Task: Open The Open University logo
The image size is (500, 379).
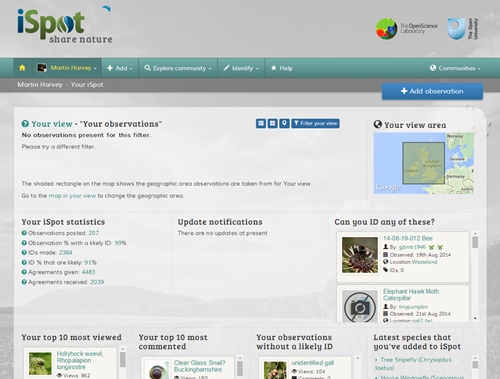Action: click(463, 29)
